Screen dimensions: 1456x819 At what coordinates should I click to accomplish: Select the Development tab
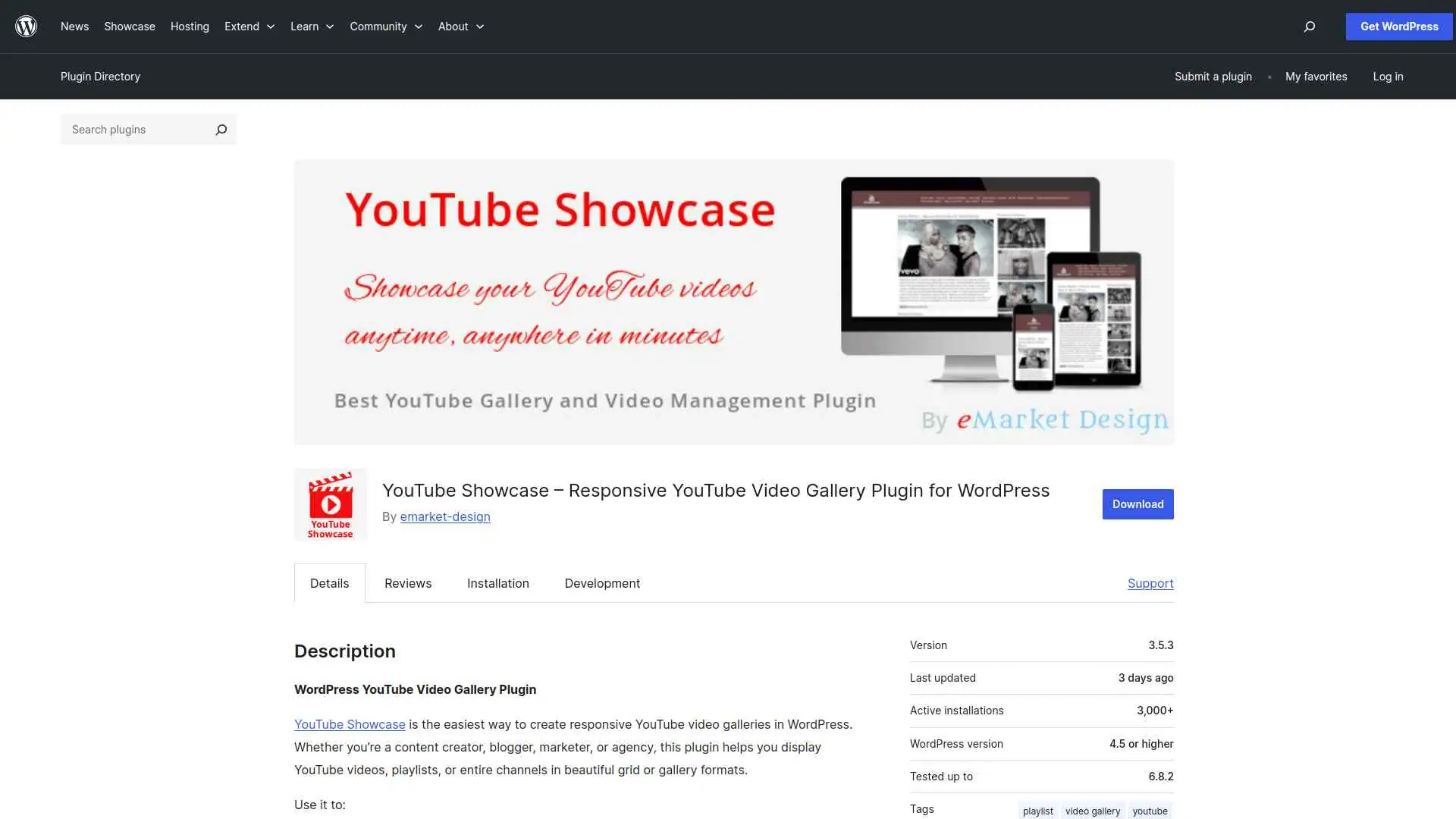point(602,583)
